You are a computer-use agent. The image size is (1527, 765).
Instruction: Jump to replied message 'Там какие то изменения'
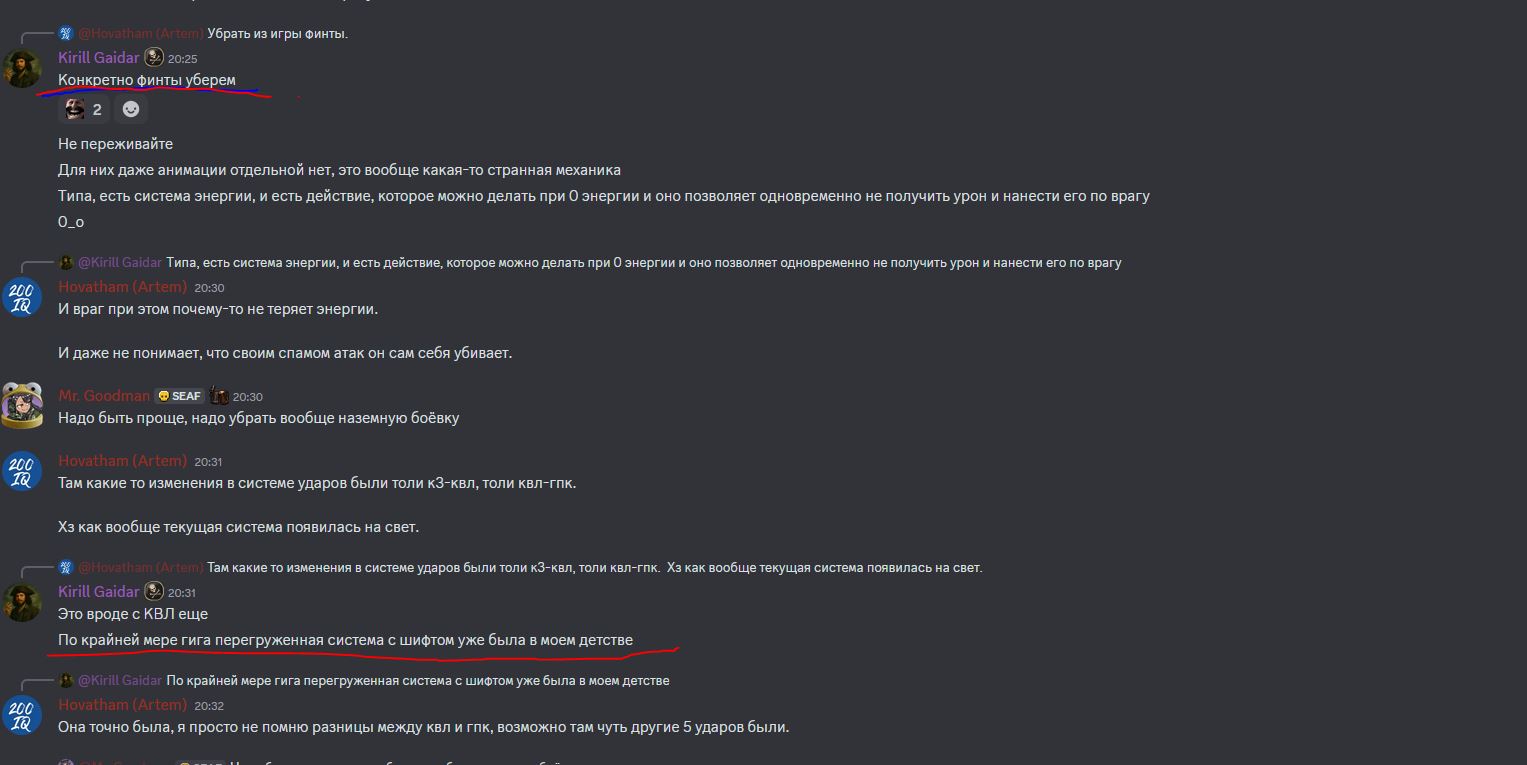pos(595,568)
